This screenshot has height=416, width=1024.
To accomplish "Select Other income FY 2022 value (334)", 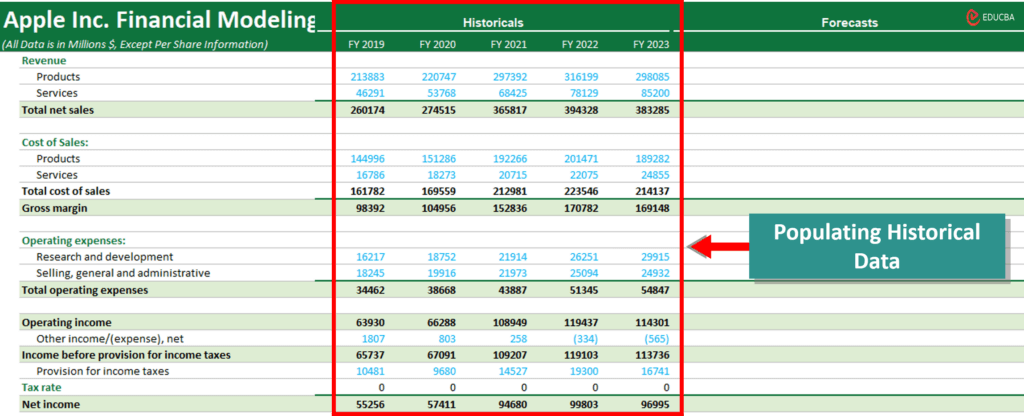I will (x=586, y=339).
